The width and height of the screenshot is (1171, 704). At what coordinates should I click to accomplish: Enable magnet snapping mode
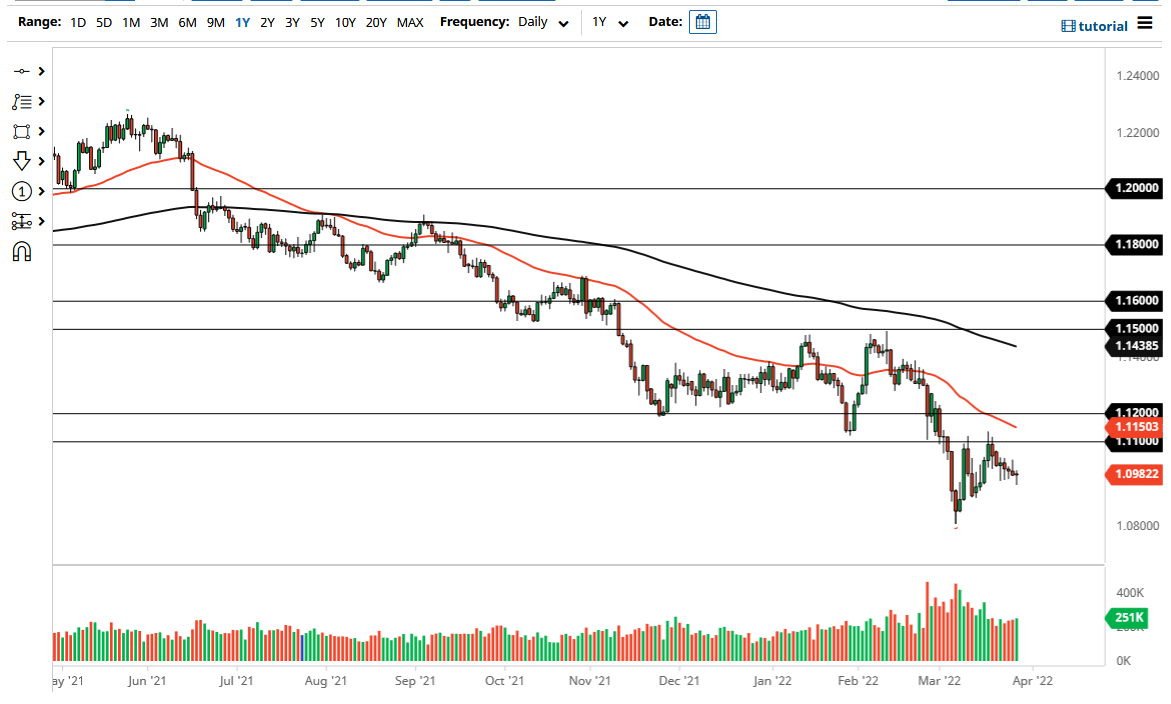click(x=22, y=251)
